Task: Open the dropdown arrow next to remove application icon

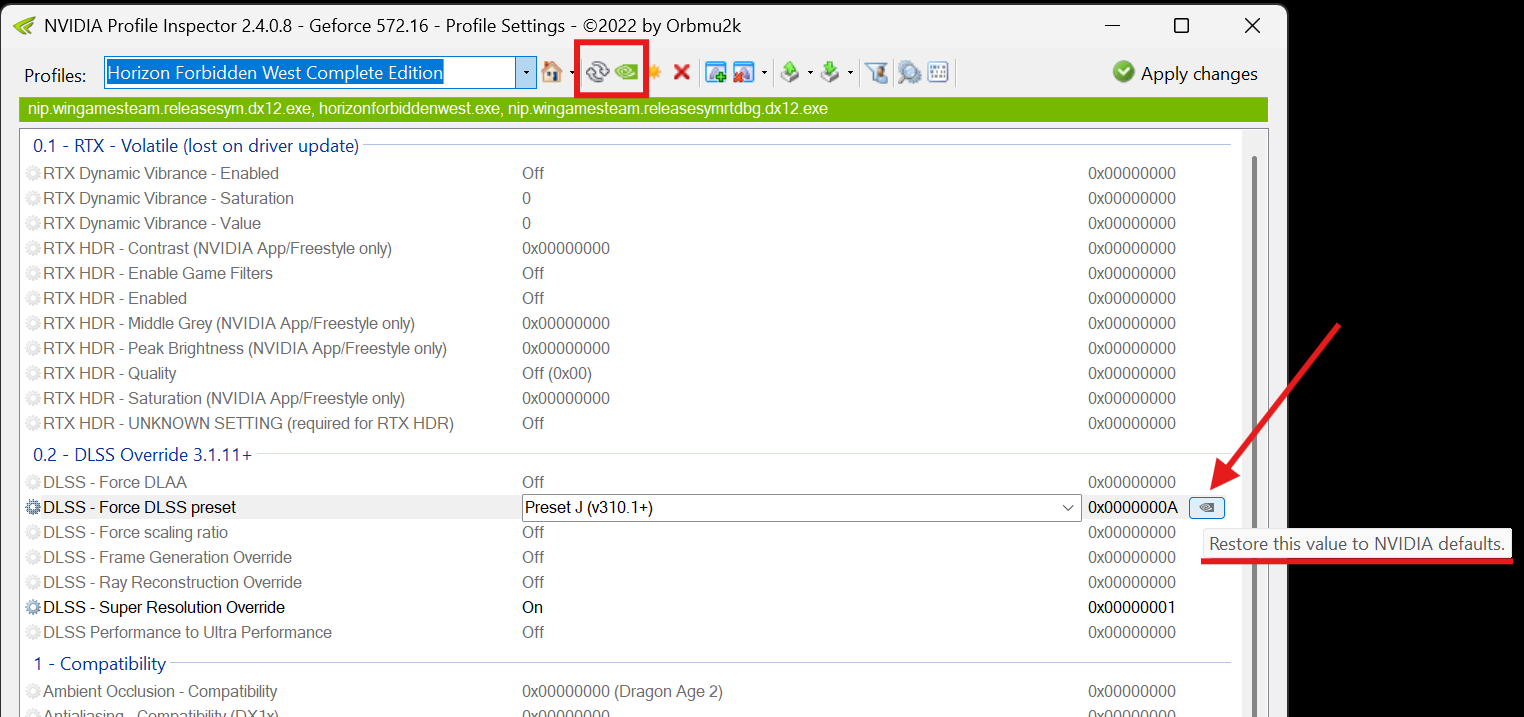Action: (x=764, y=72)
